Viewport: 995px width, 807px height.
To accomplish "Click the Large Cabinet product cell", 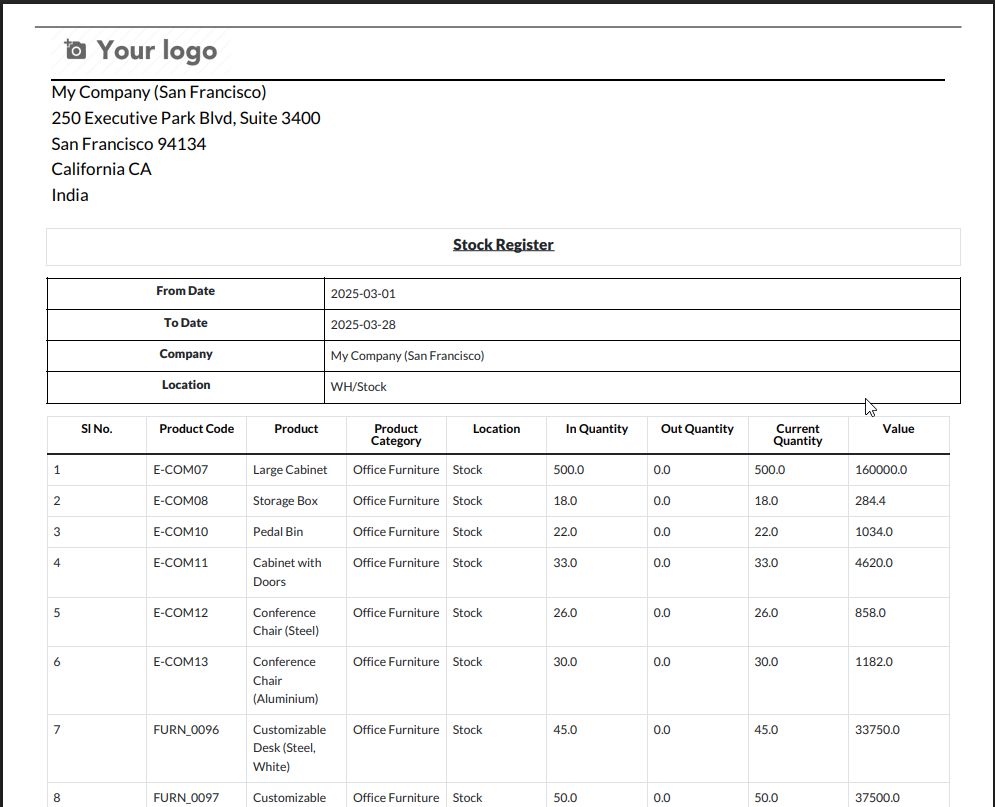I will (x=290, y=470).
